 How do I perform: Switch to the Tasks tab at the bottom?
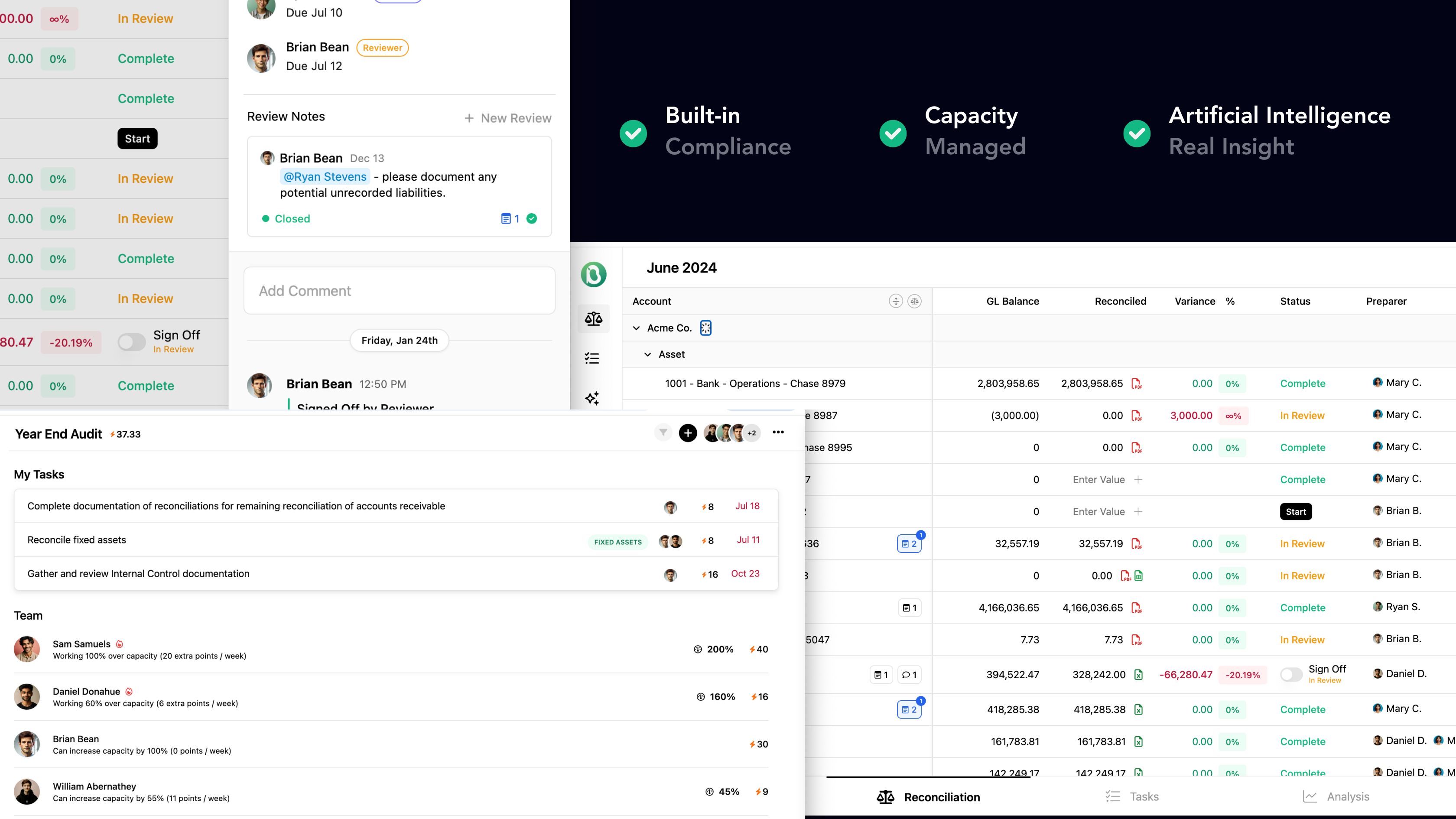[x=1131, y=797]
